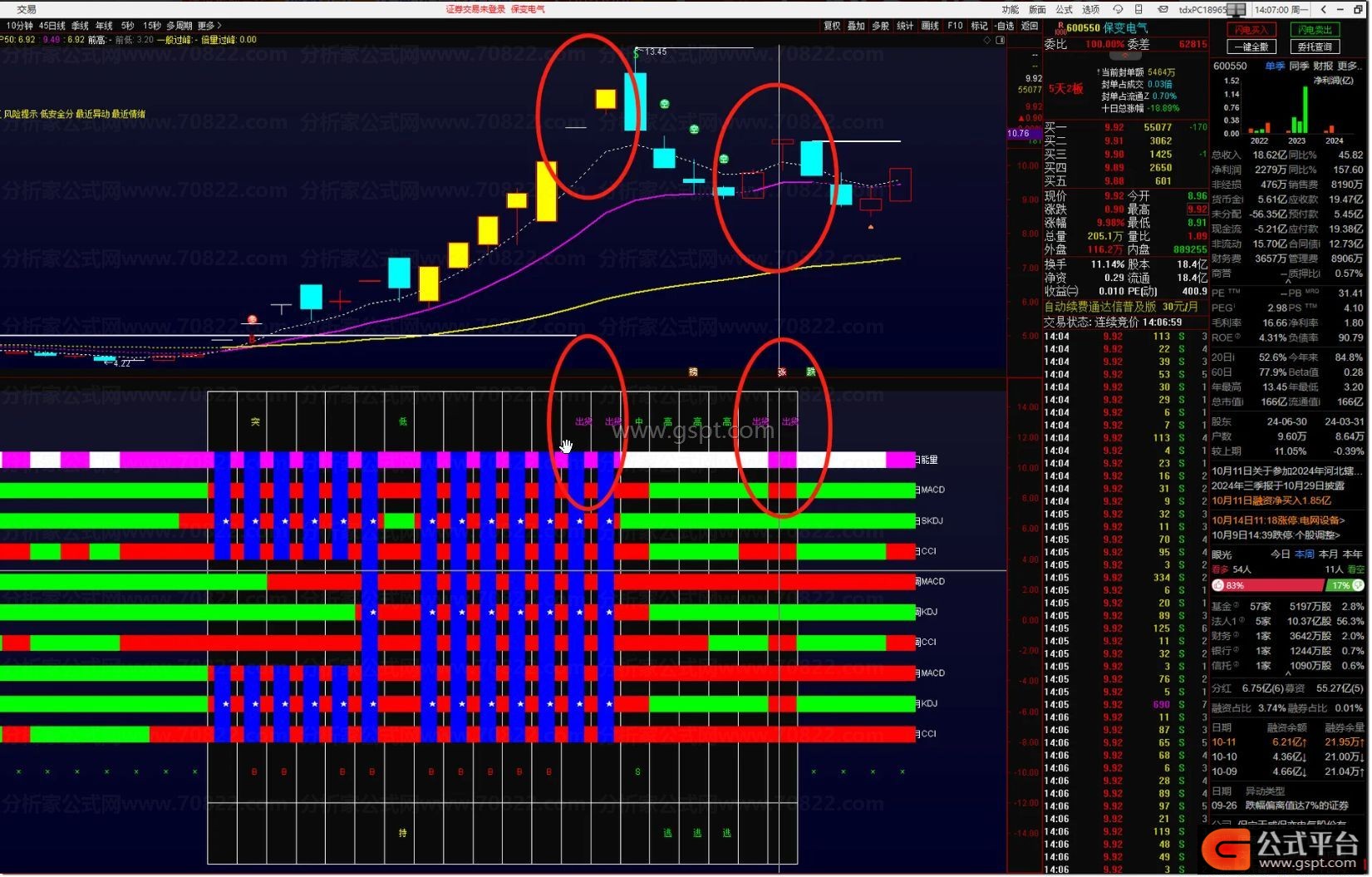Click the headset support icon
Viewport: 1372px width, 877px height.
1118,9
